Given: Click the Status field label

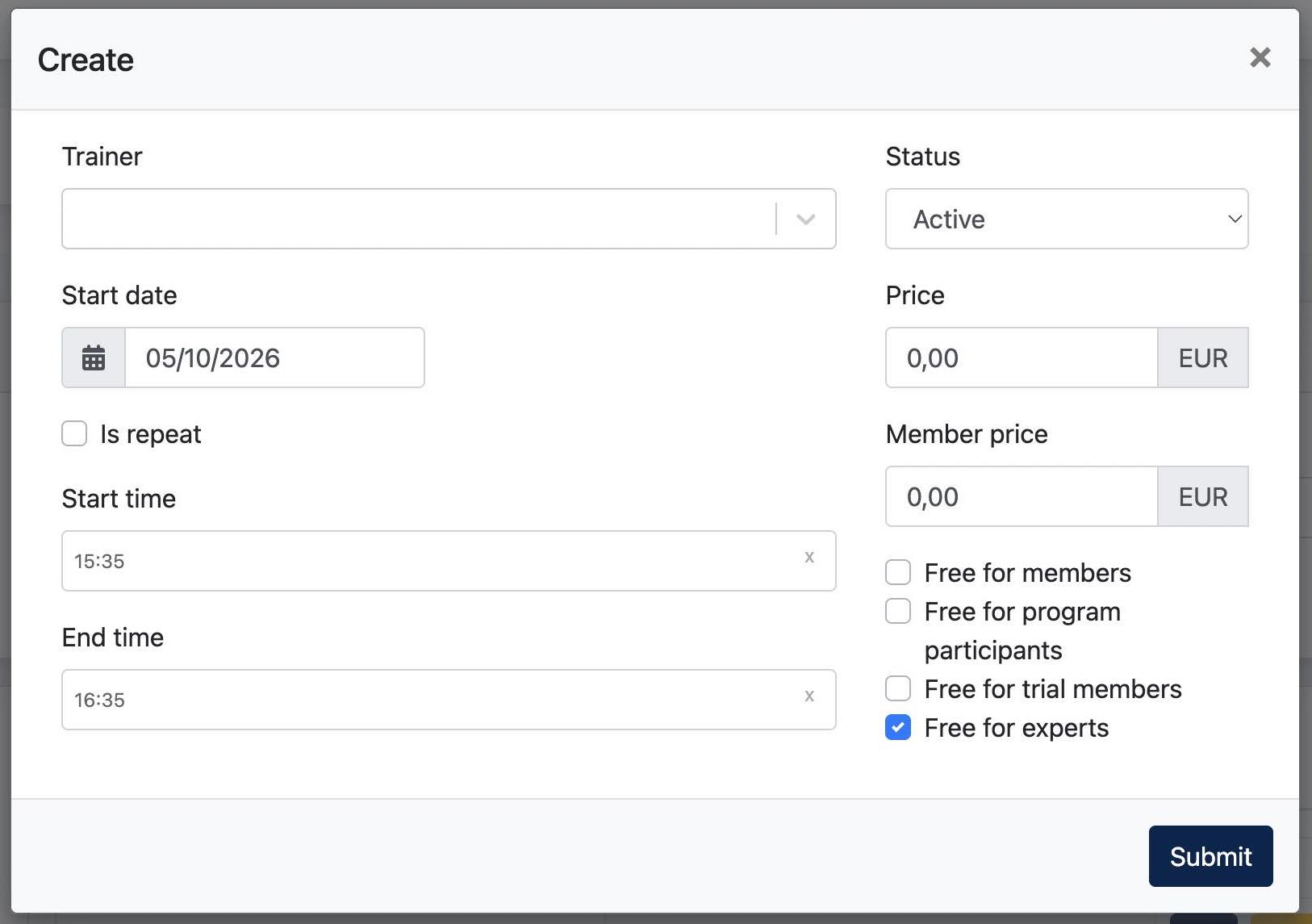Looking at the screenshot, I should click(923, 156).
